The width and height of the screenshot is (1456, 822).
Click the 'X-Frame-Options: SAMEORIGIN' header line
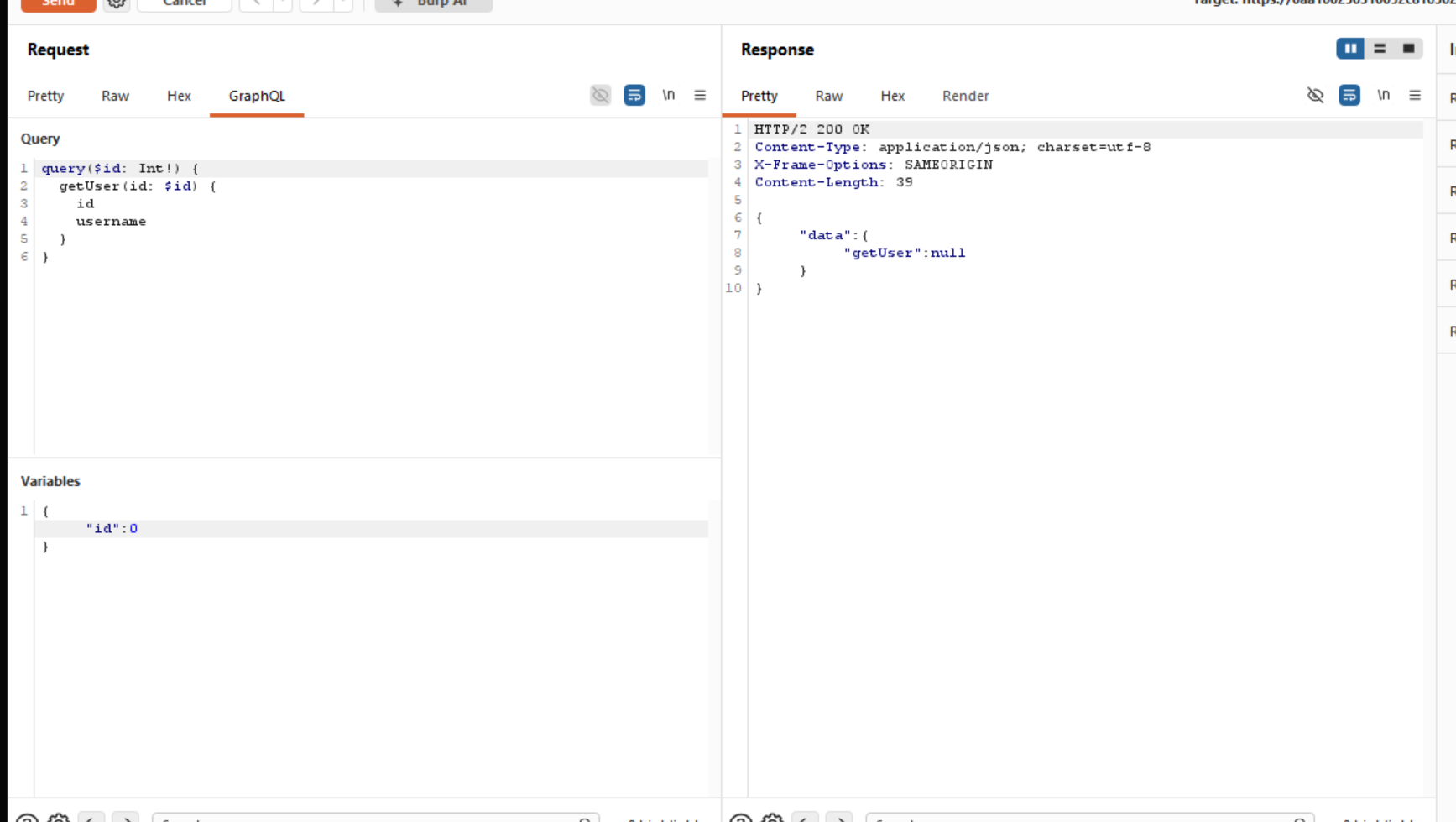click(x=874, y=165)
